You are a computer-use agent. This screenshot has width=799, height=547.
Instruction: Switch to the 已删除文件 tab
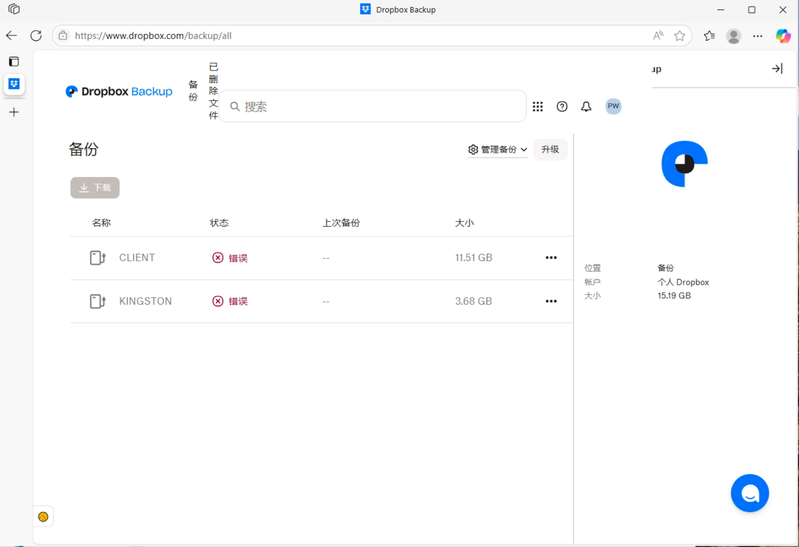[x=213, y=91]
